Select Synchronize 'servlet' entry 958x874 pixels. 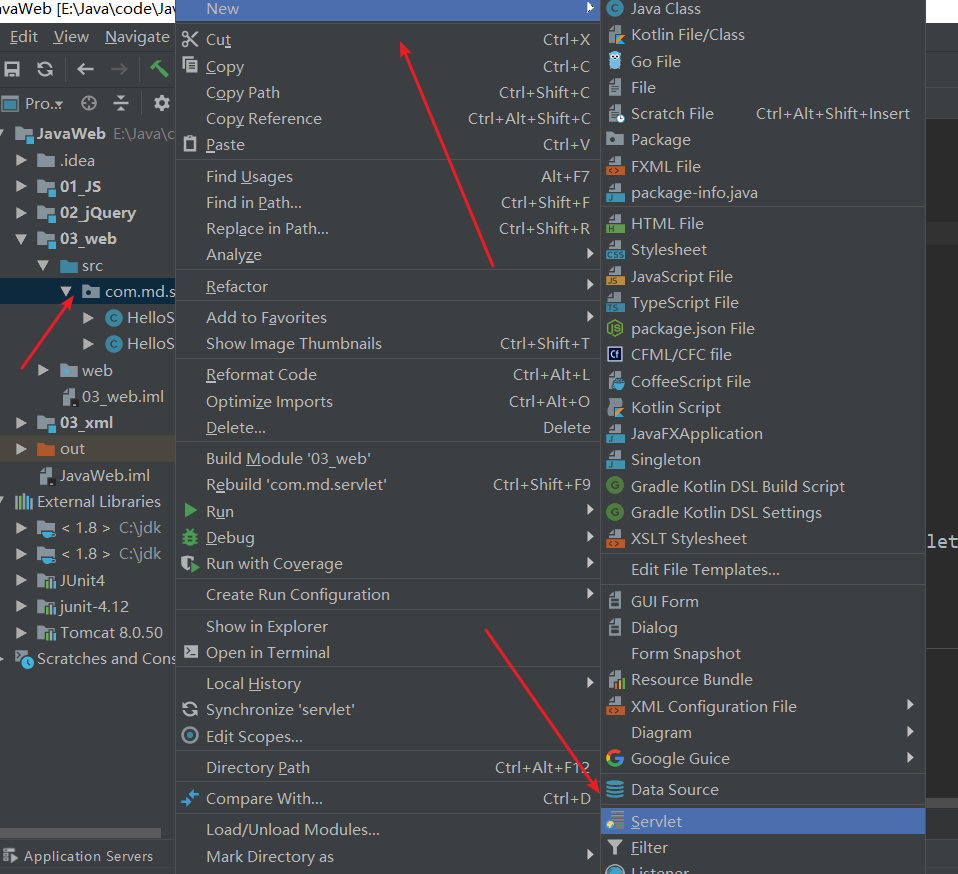(388, 709)
